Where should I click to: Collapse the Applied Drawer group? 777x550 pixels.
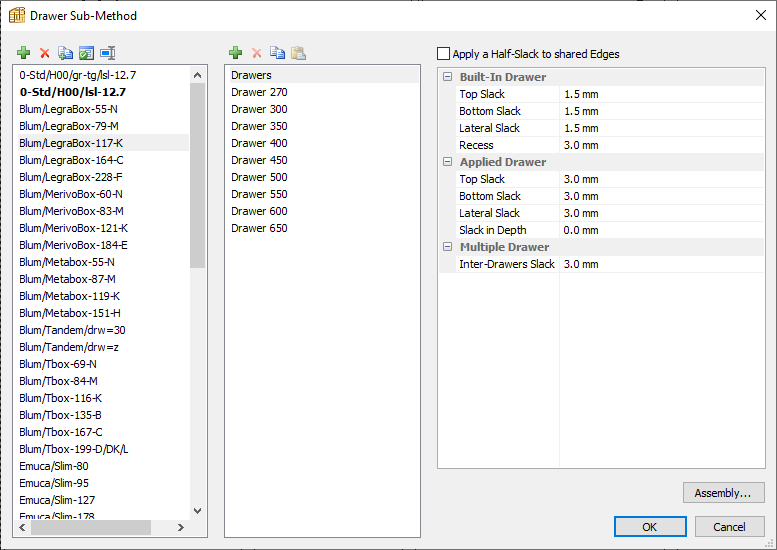pos(447,162)
